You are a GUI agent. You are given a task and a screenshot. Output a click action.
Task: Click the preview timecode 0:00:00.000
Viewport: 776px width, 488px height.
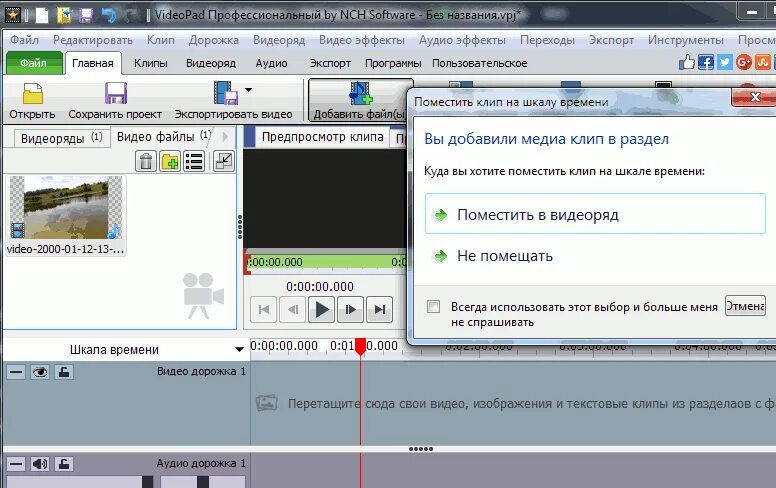point(320,287)
